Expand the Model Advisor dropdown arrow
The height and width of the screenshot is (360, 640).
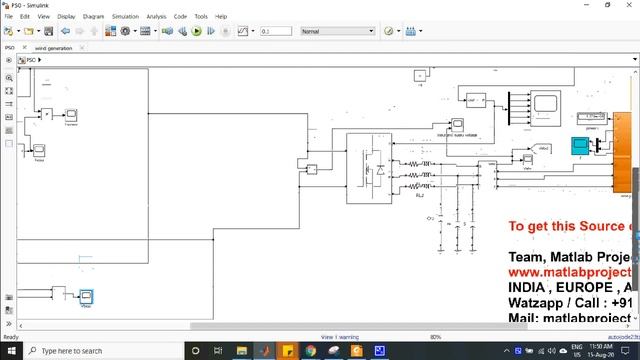(399, 31)
